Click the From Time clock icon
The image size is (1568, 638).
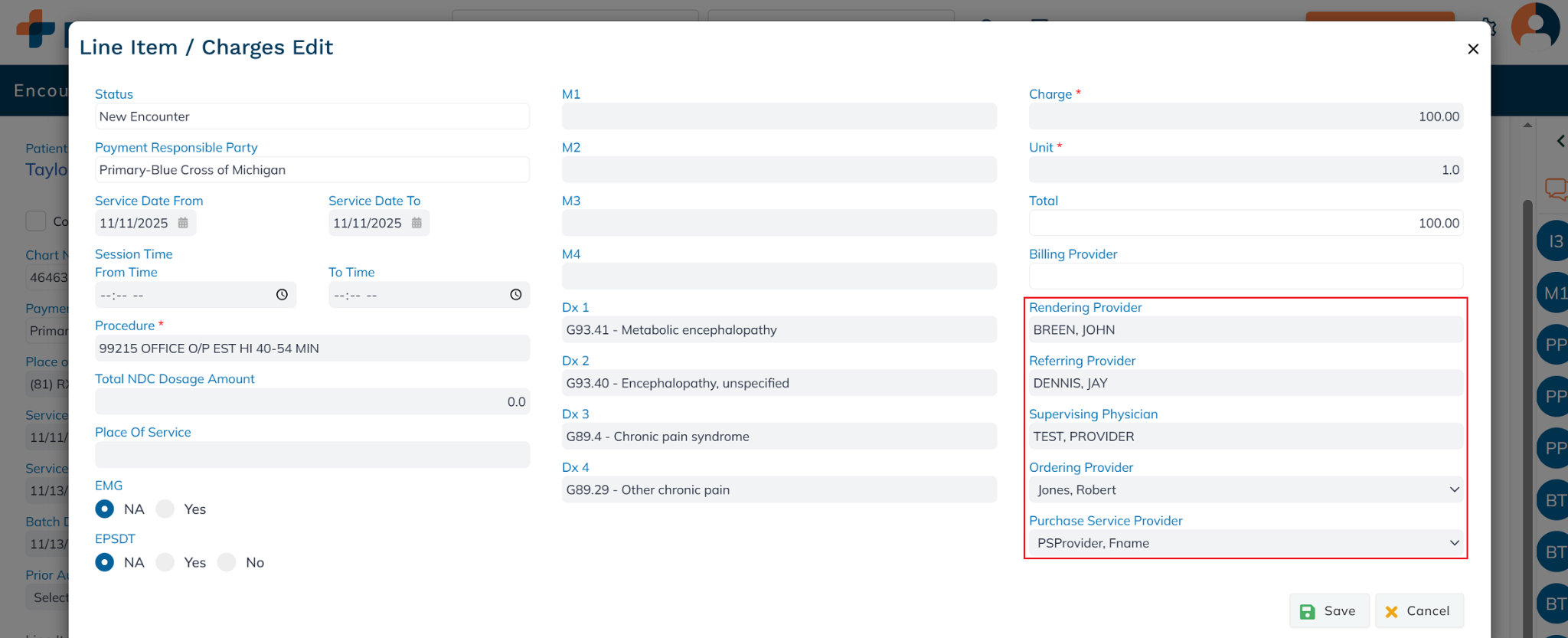coord(282,295)
